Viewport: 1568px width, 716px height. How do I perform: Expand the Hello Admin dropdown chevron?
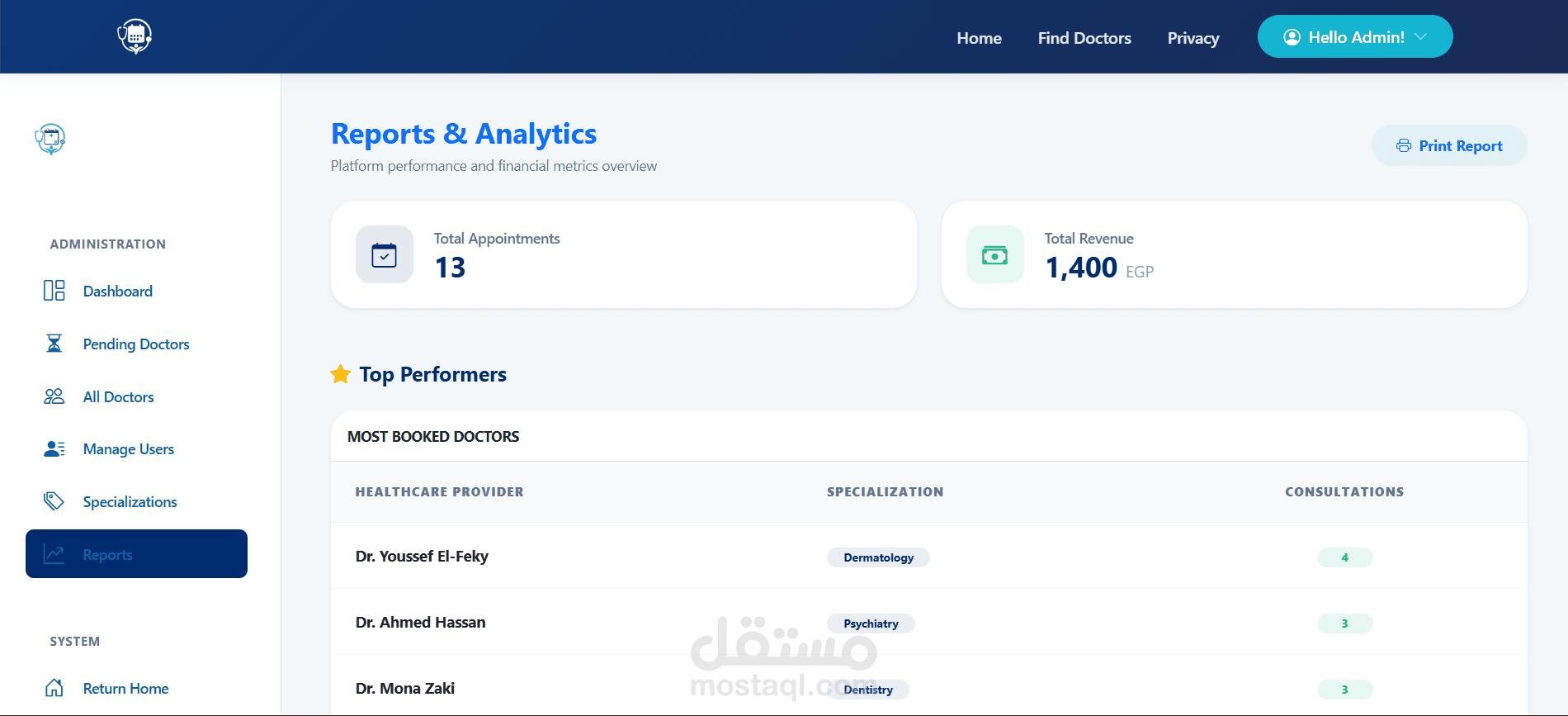(x=1420, y=37)
